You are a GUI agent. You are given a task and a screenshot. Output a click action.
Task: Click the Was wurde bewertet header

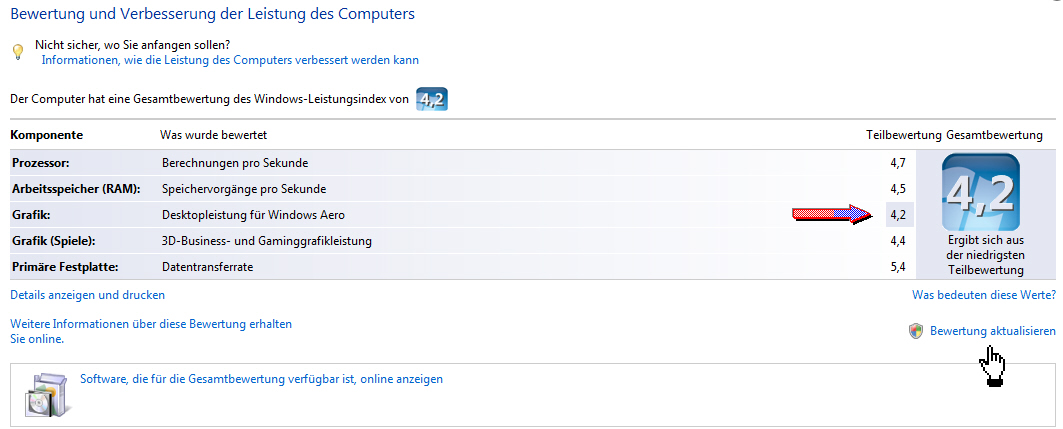(214, 135)
